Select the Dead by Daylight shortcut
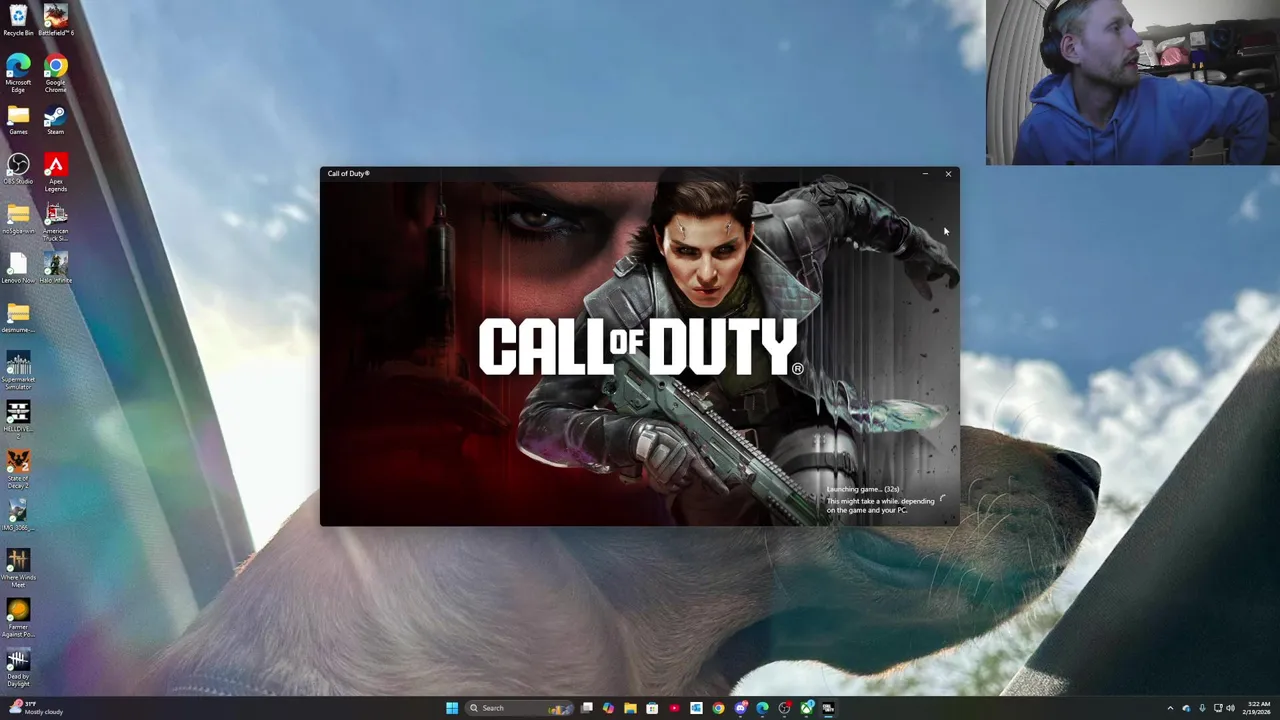Image resolution: width=1280 pixels, height=720 pixels. click(18, 667)
